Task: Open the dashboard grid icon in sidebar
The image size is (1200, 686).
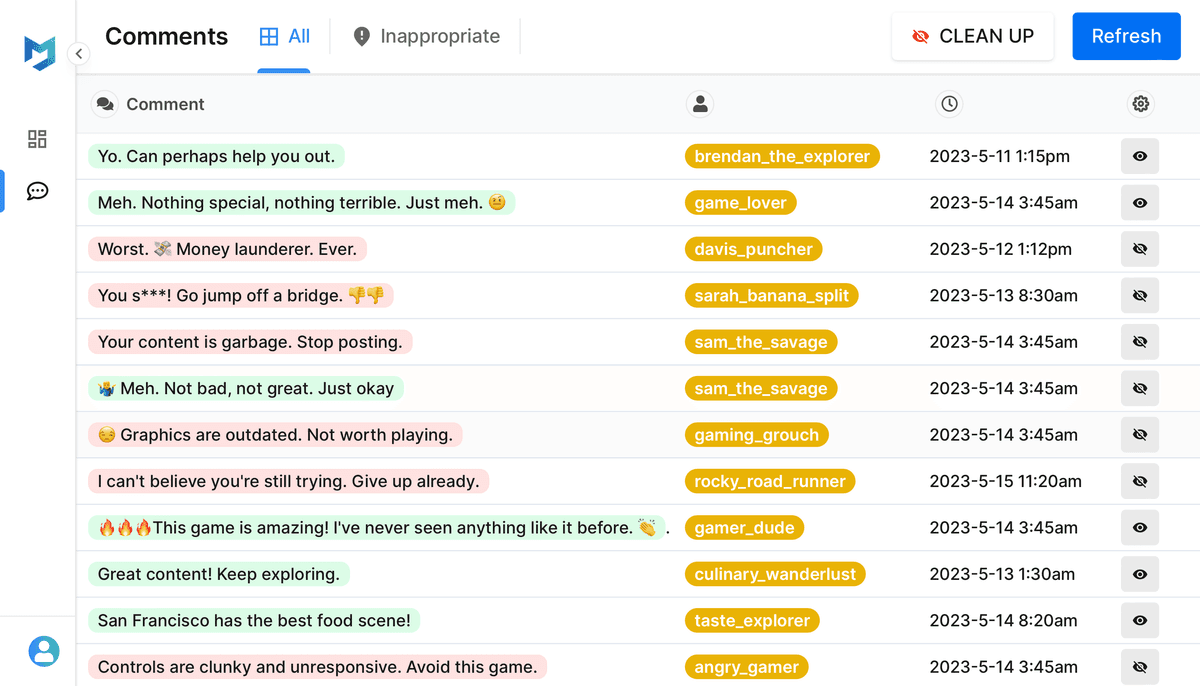Action: (x=37, y=139)
